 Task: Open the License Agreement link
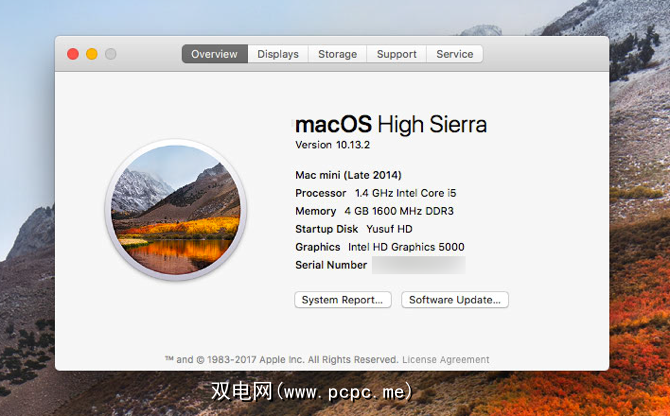[446, 360]
